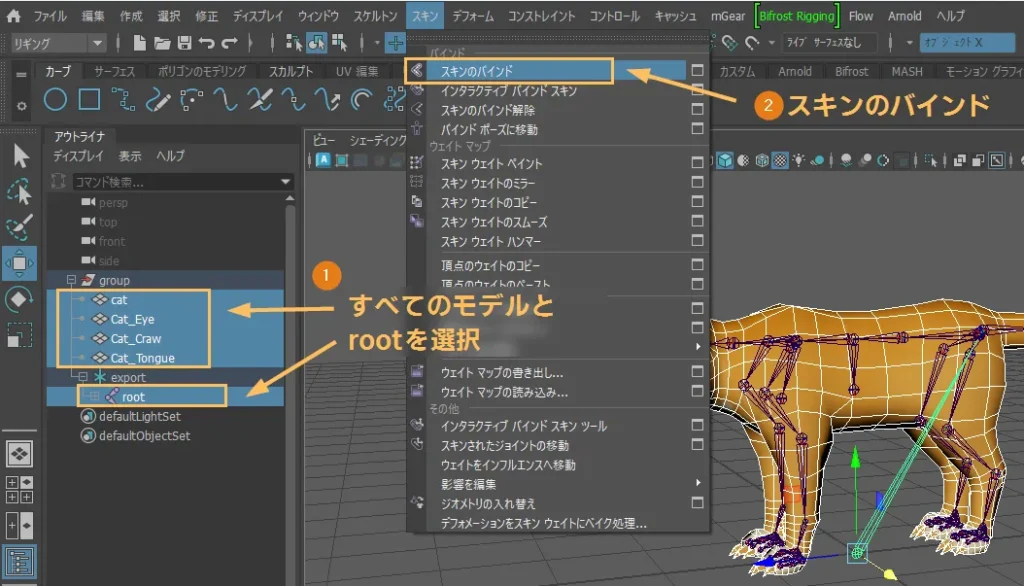This screenshot has height=586, width=1024.
Task: Open the option box for スキン ウェイト ペイント
Action: click(x=697, y=163)
